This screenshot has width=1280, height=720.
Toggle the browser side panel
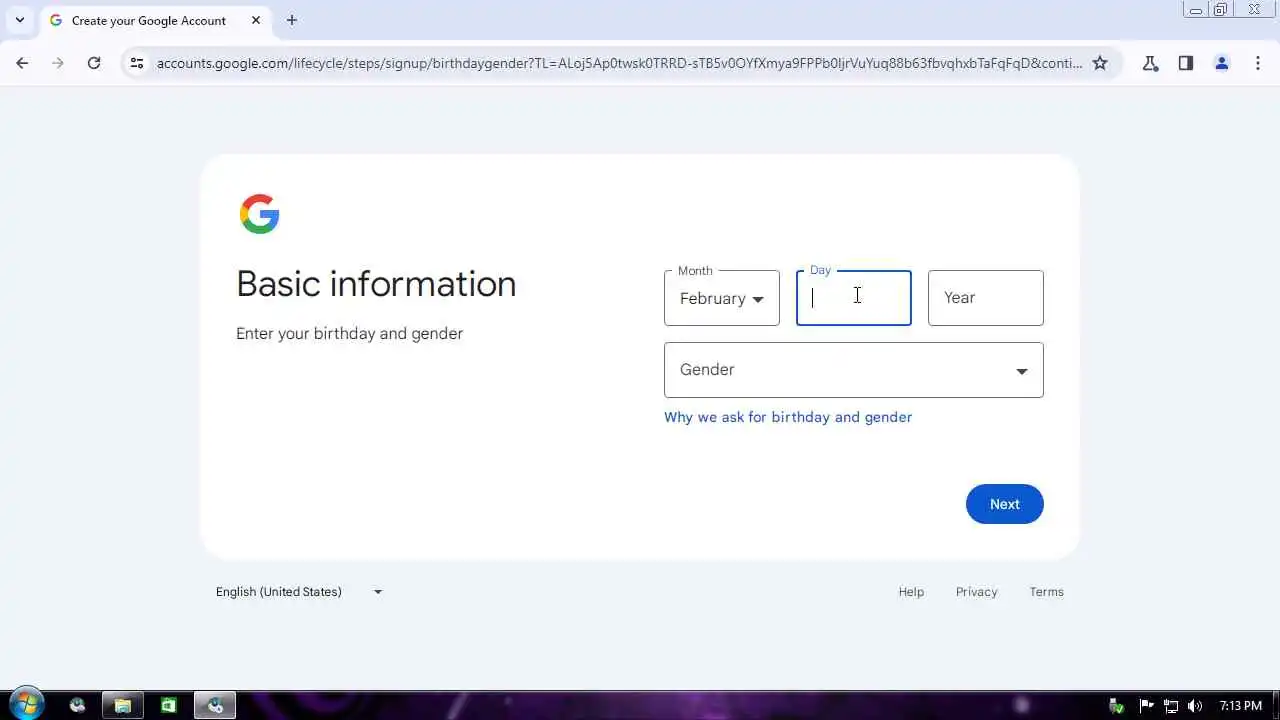(x=1186, y=63)
